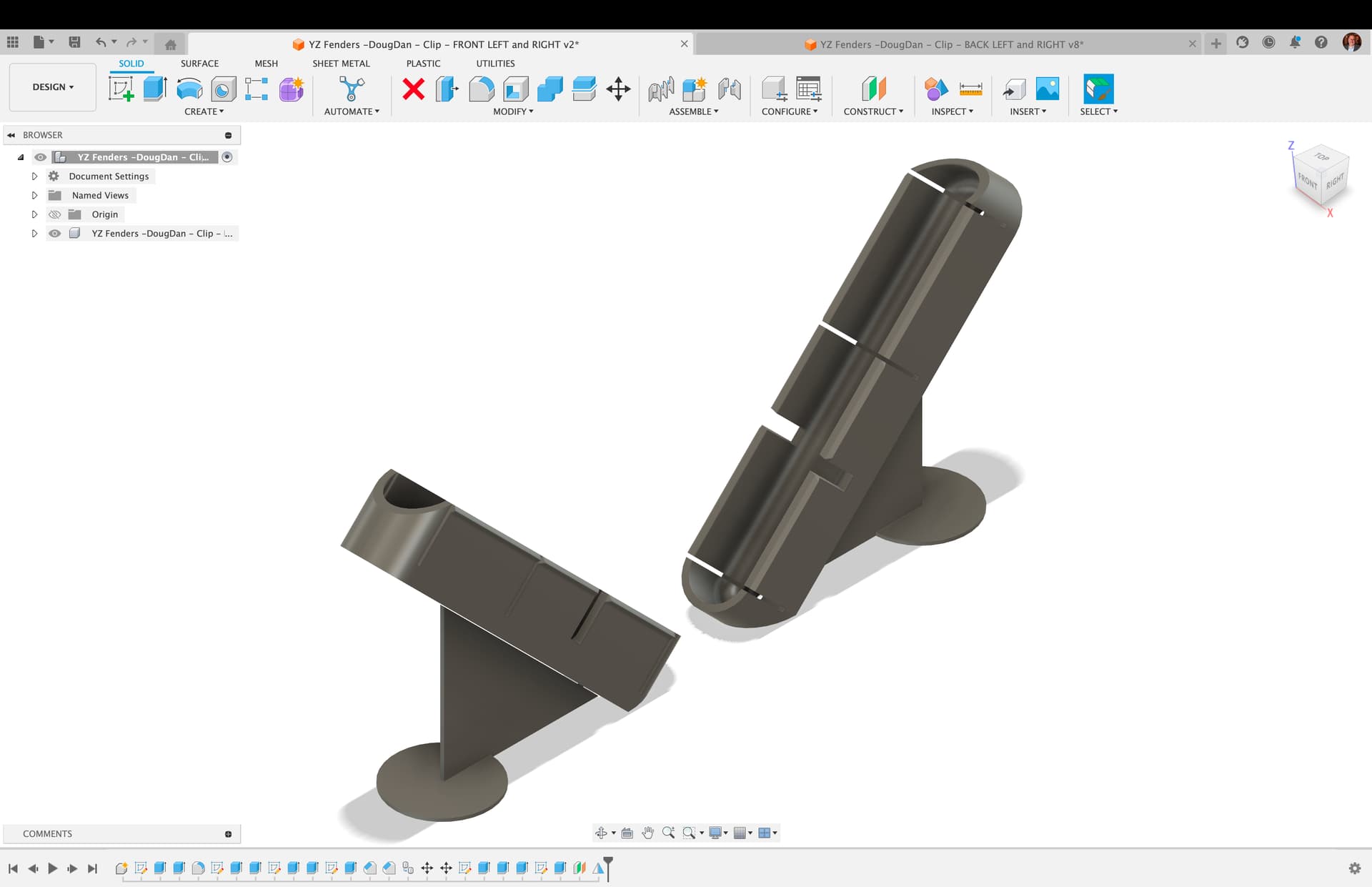Select the Measure tool in Inspect

point(970,89)
